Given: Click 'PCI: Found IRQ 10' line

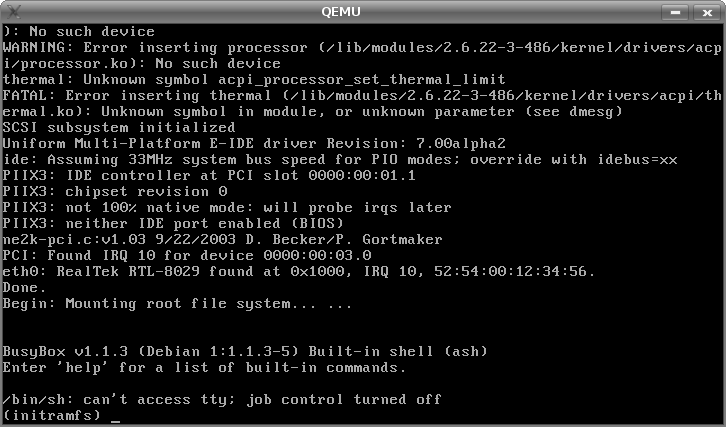Looking at the screenshot, I should [x=187, y=255].
